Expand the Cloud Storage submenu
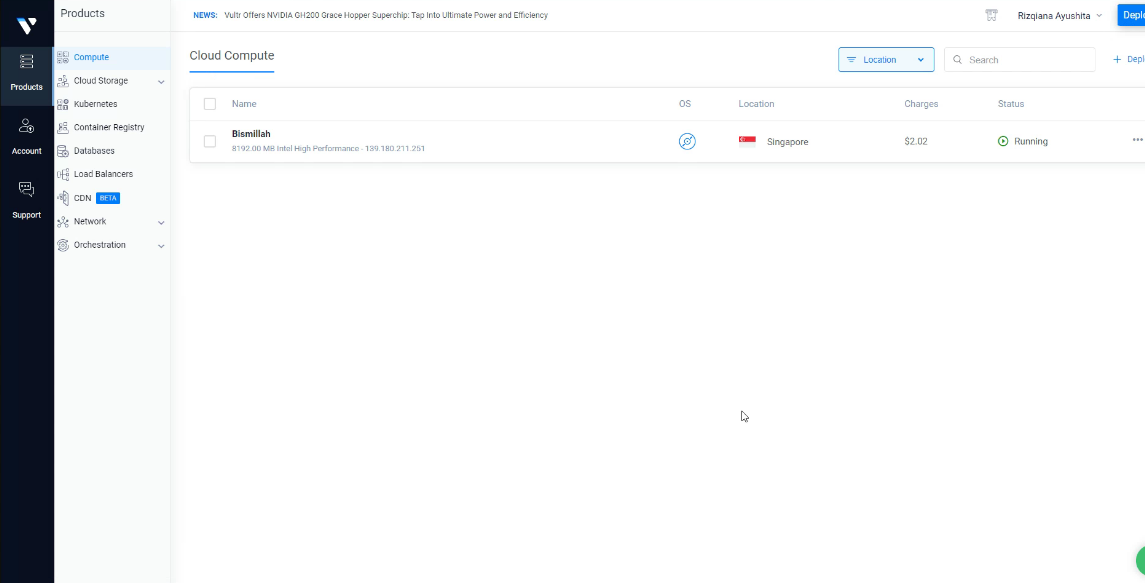 161,81
